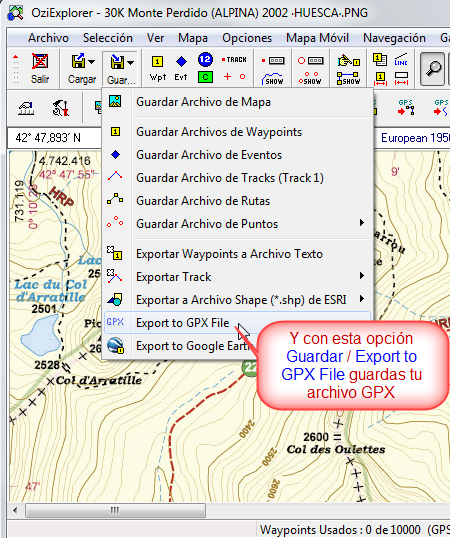Click the scrollbar left arrow
This screenshot has height=538, width=450.
tap(15, 510)
